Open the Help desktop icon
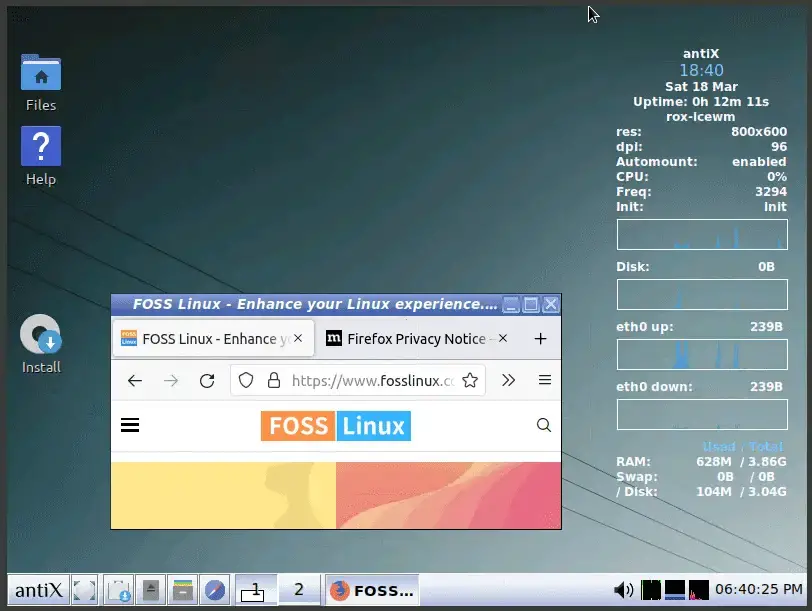 tap(41, 147)
